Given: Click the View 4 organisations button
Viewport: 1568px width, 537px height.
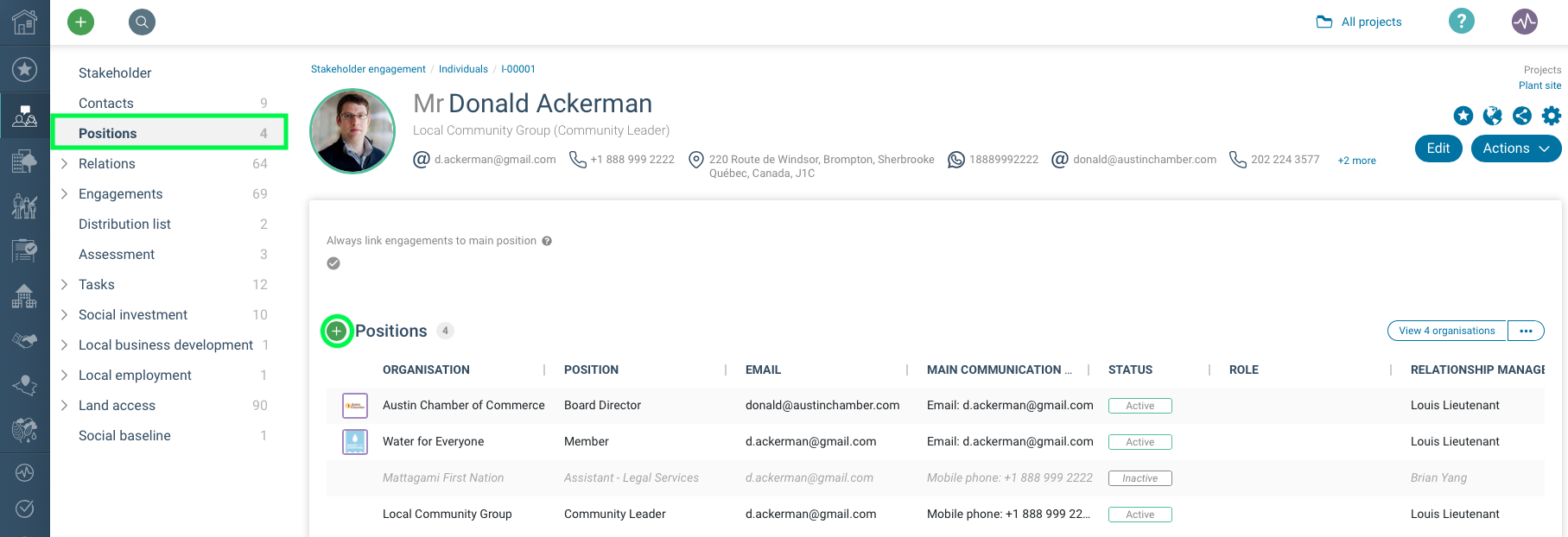Looking at the screenshot, I should point(1446,331).
